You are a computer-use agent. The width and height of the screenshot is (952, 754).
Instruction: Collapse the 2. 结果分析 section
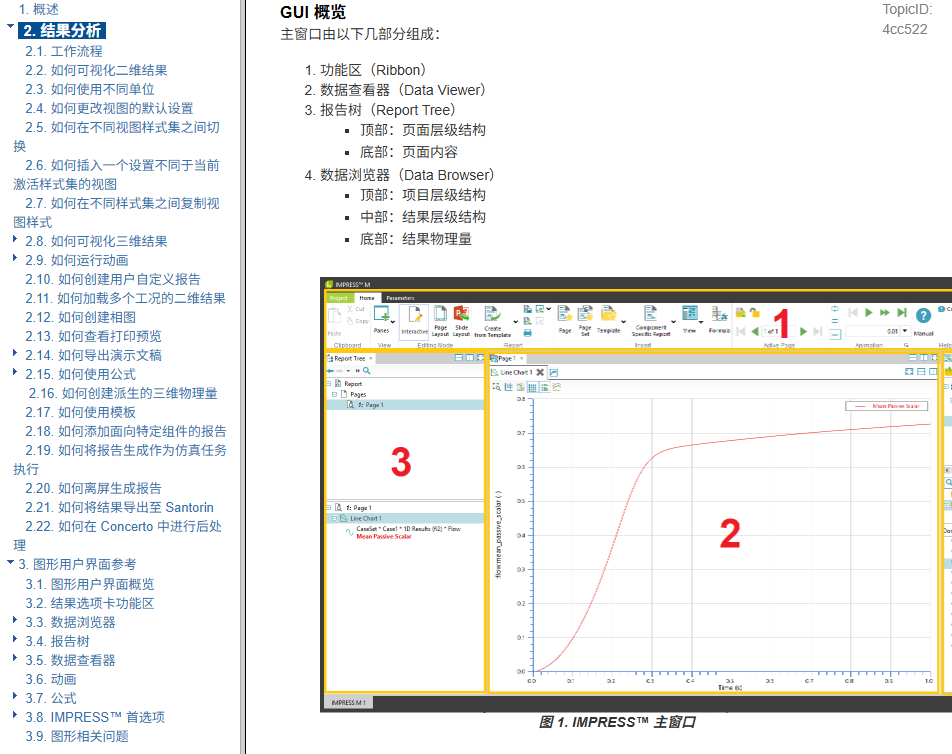(10, 27)
